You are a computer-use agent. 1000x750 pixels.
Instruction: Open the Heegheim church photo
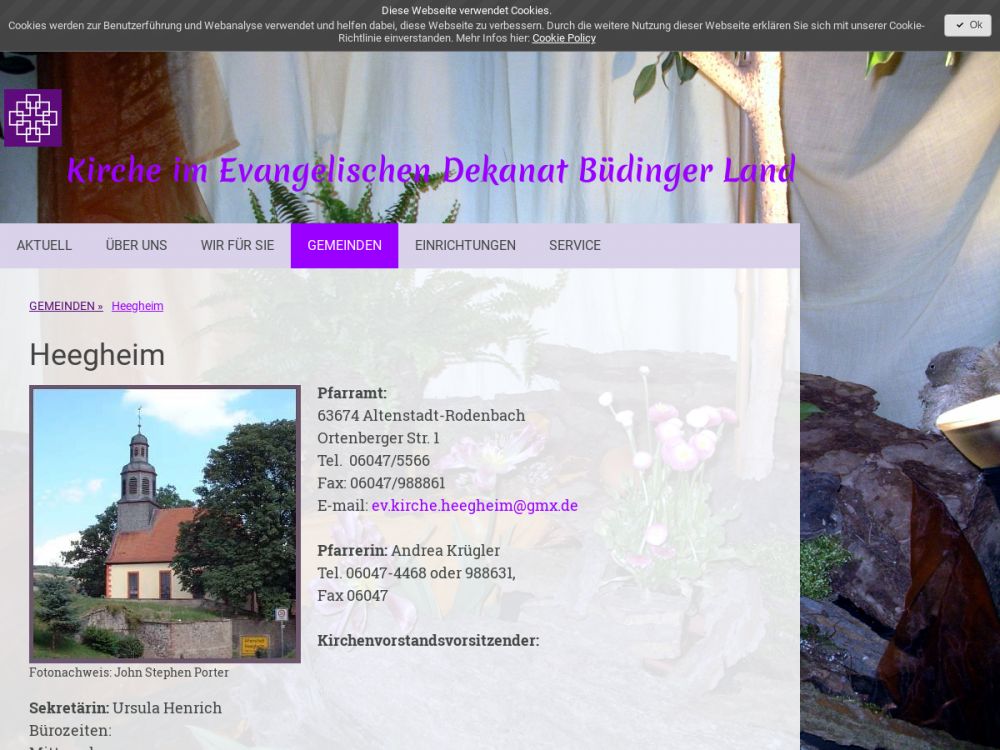pos(165,523)
